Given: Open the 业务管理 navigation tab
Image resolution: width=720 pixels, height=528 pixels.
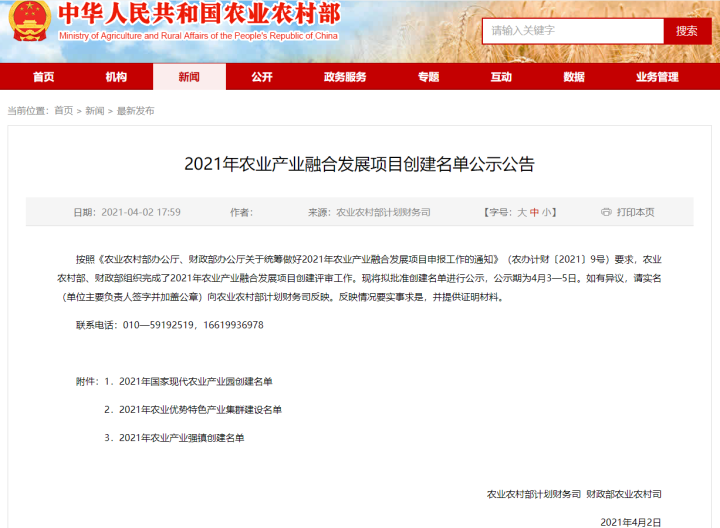Looking at the screenshot, I should [657, 77].
